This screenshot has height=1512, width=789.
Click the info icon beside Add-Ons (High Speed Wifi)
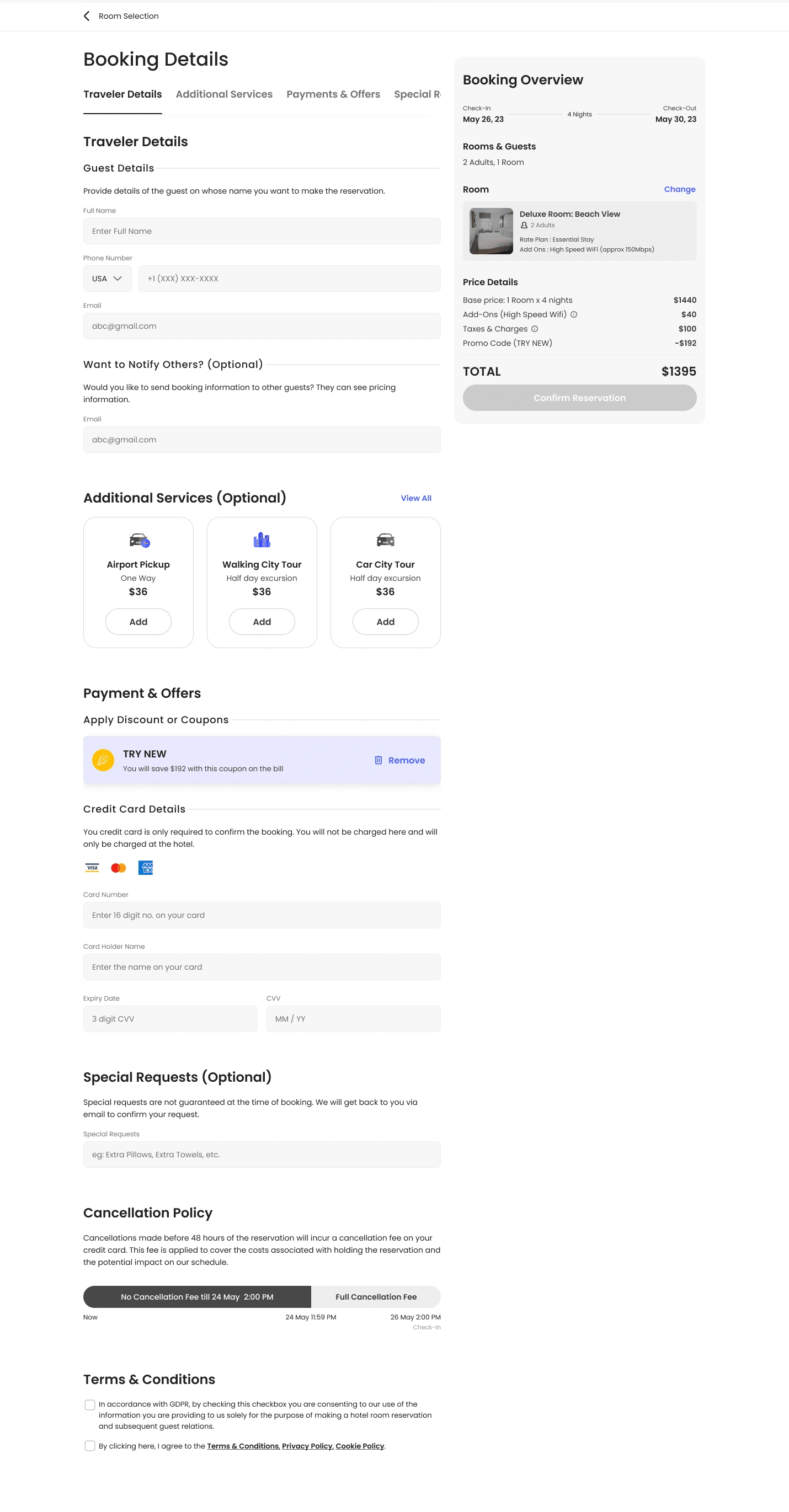[574, 314]
